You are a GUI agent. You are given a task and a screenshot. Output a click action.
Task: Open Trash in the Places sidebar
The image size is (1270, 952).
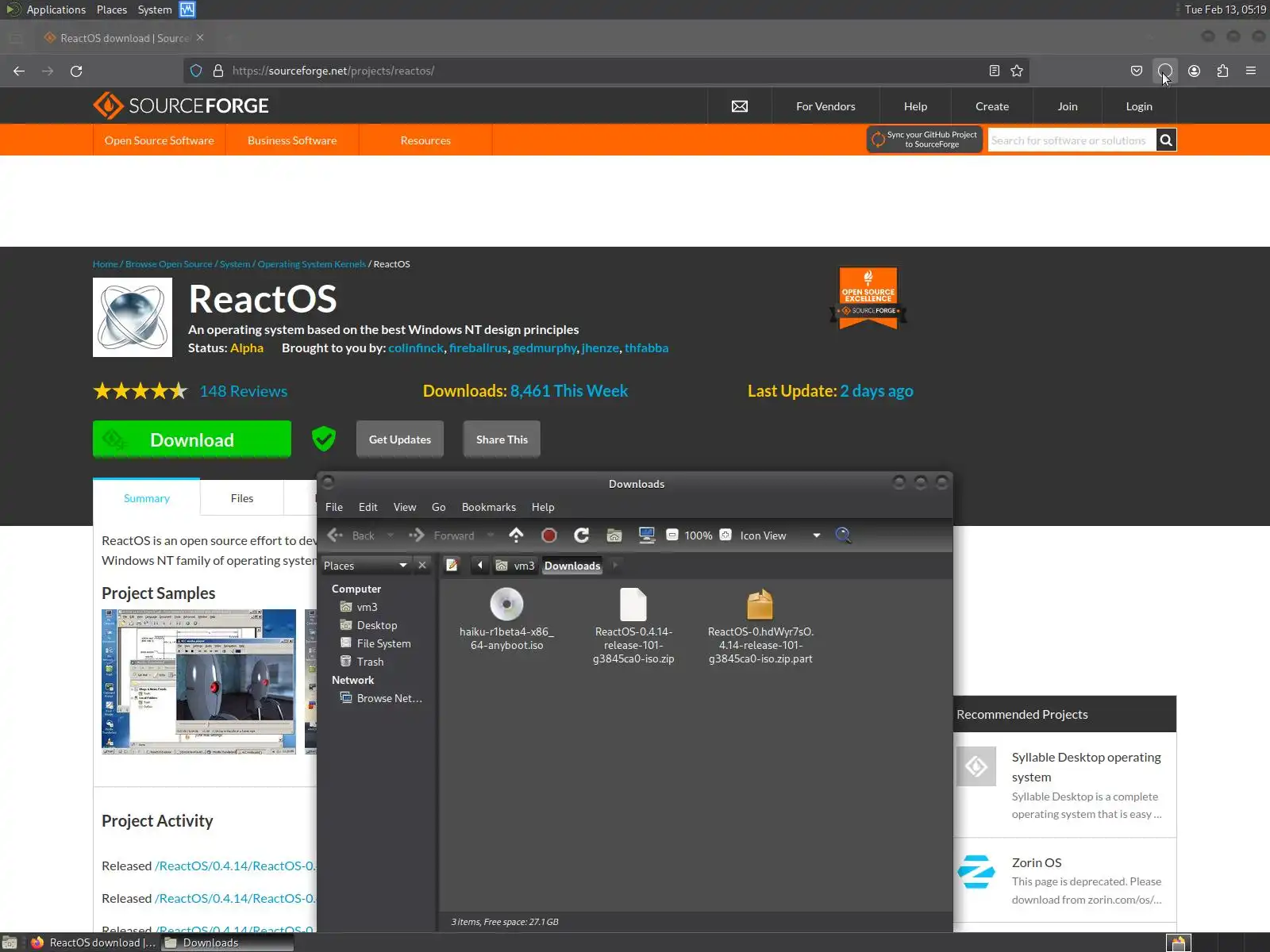tap(370, 662)
